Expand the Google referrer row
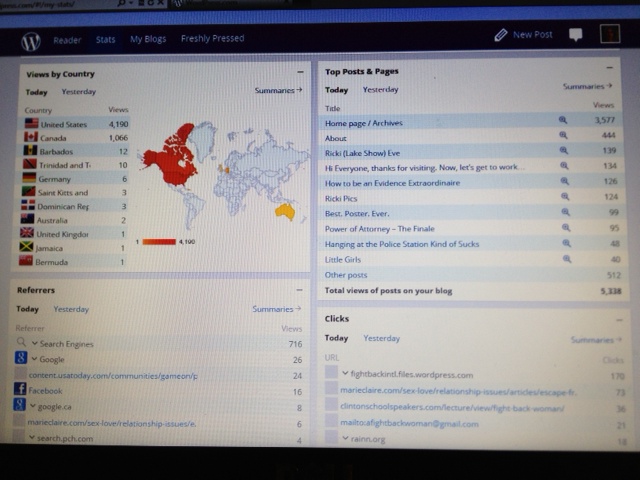Screen dimensions: 640x480 click(x=34, y=358)
